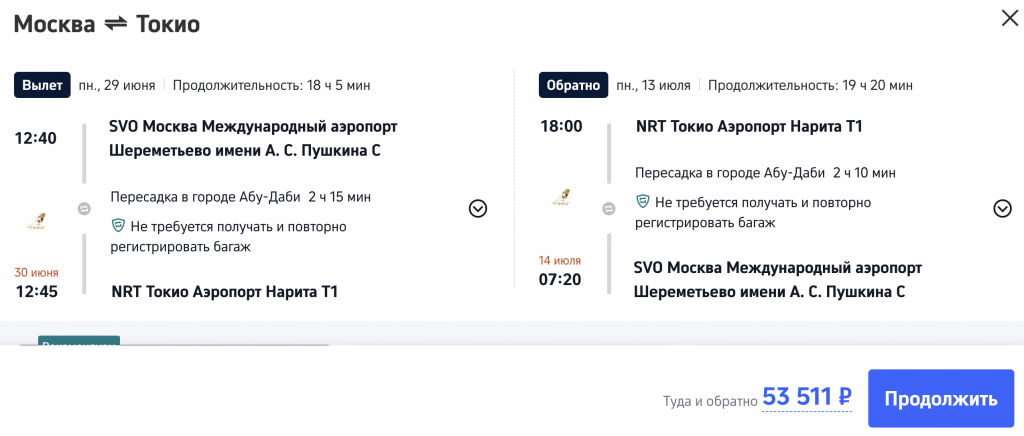Viewport: 1024px width, 436px height.
Task: Select the Вылет badge
Action: point(42,85)
